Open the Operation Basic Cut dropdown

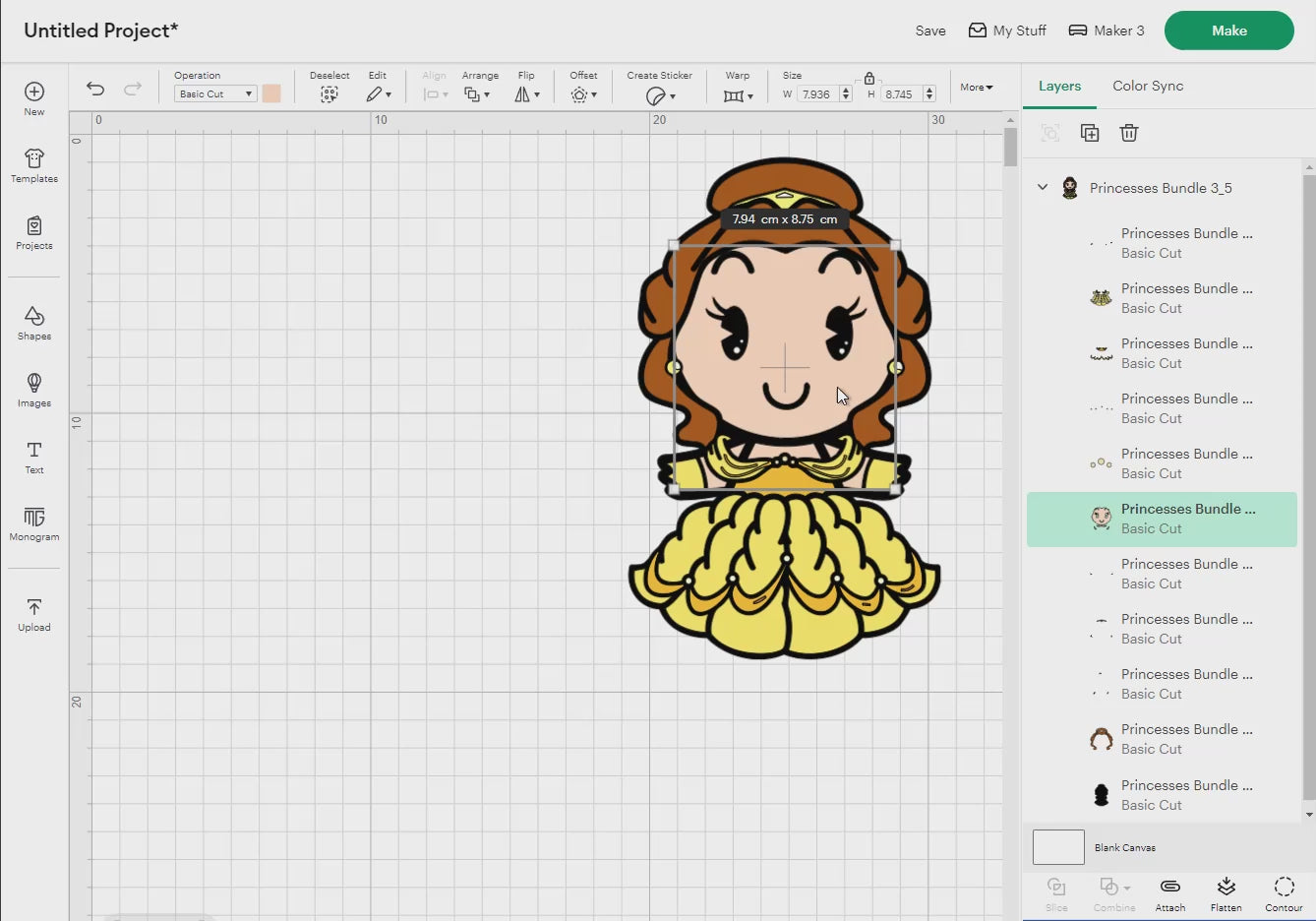point(215,93)
